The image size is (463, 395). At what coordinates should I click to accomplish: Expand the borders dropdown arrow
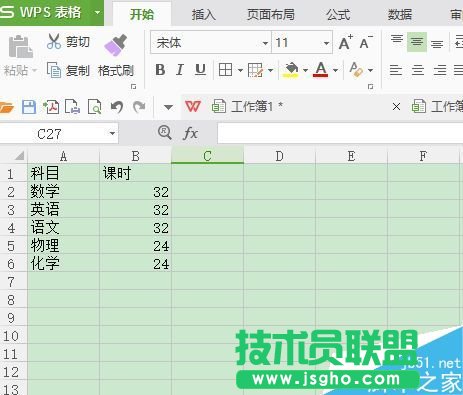click(x=240, y=70)
